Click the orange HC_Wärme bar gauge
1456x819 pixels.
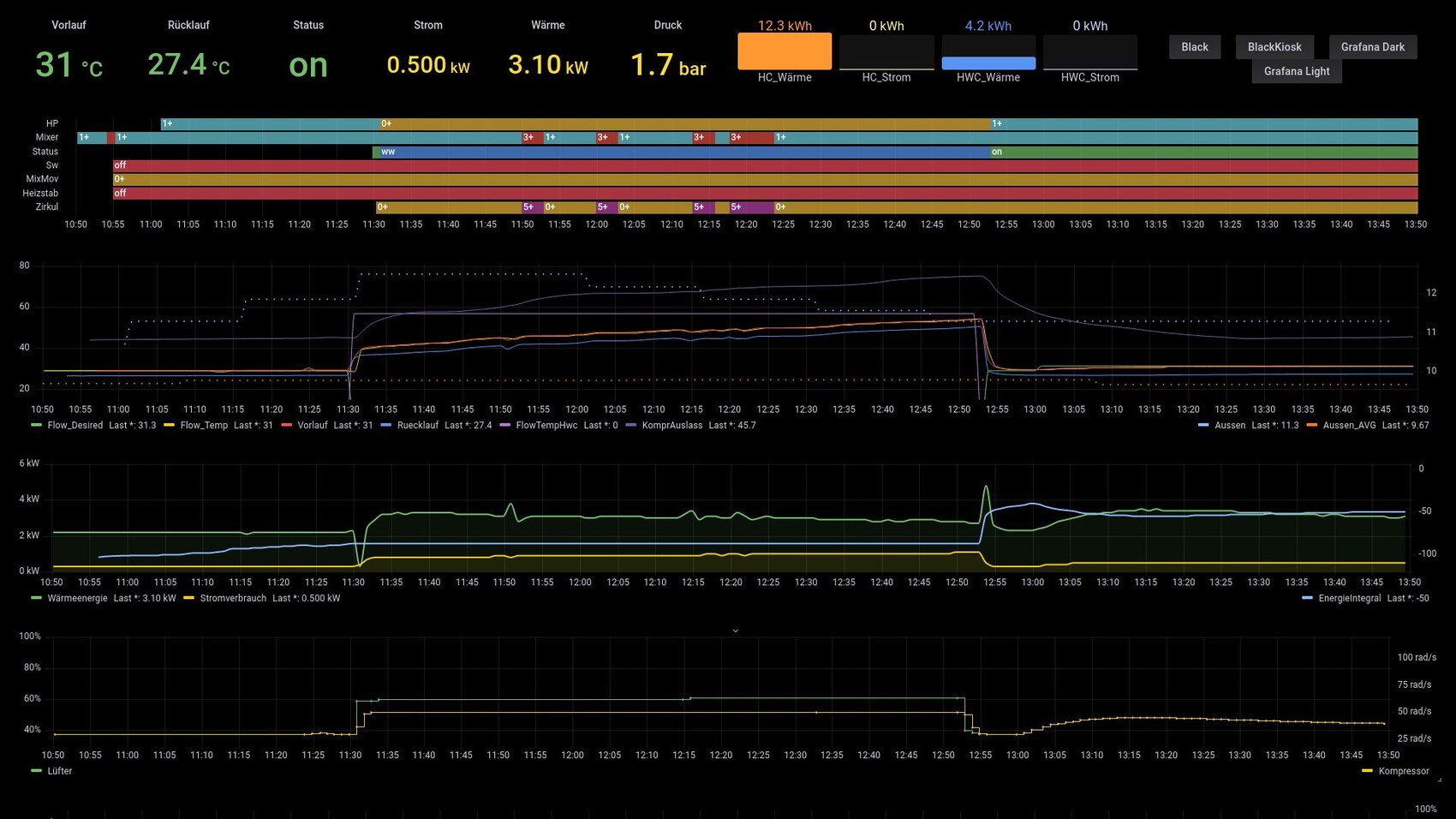pos(785,51)
